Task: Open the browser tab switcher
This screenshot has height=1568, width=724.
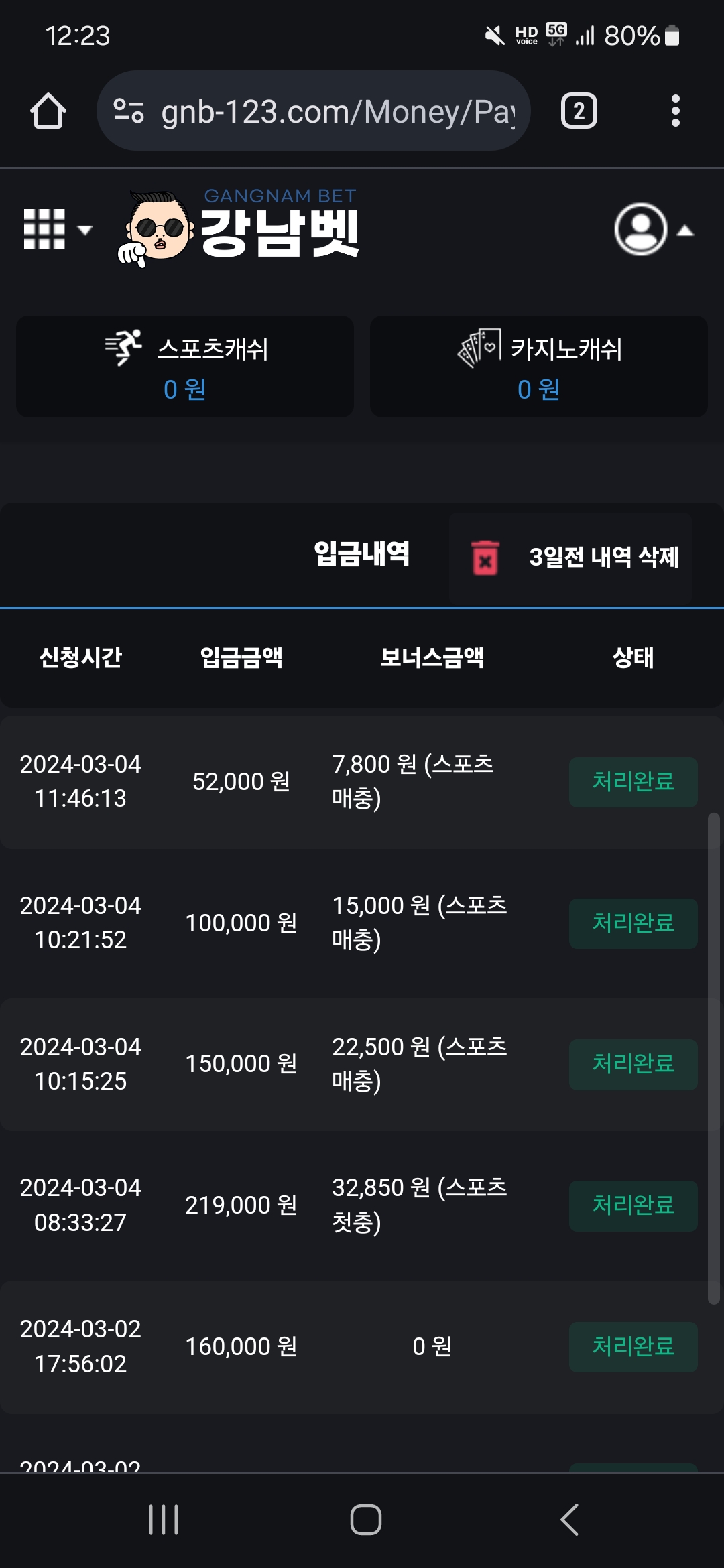Action: click(579, 111)
